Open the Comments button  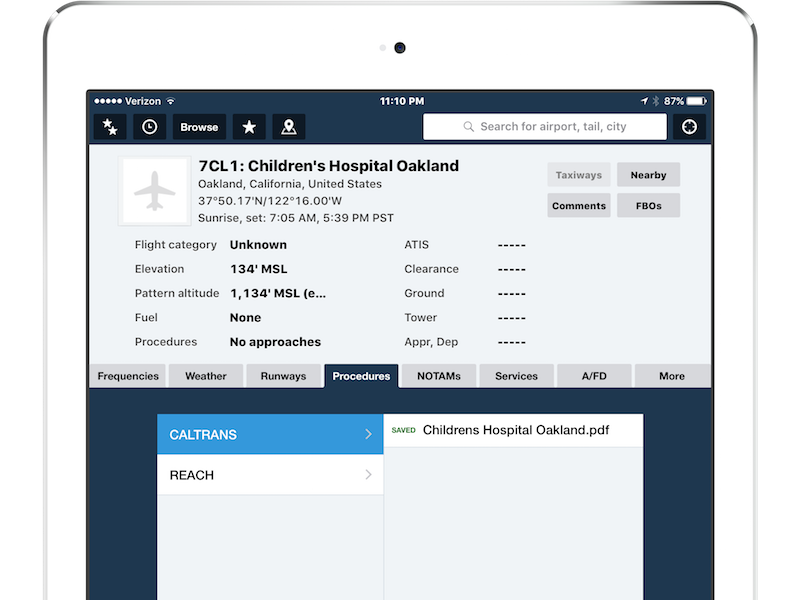[579, 206]
